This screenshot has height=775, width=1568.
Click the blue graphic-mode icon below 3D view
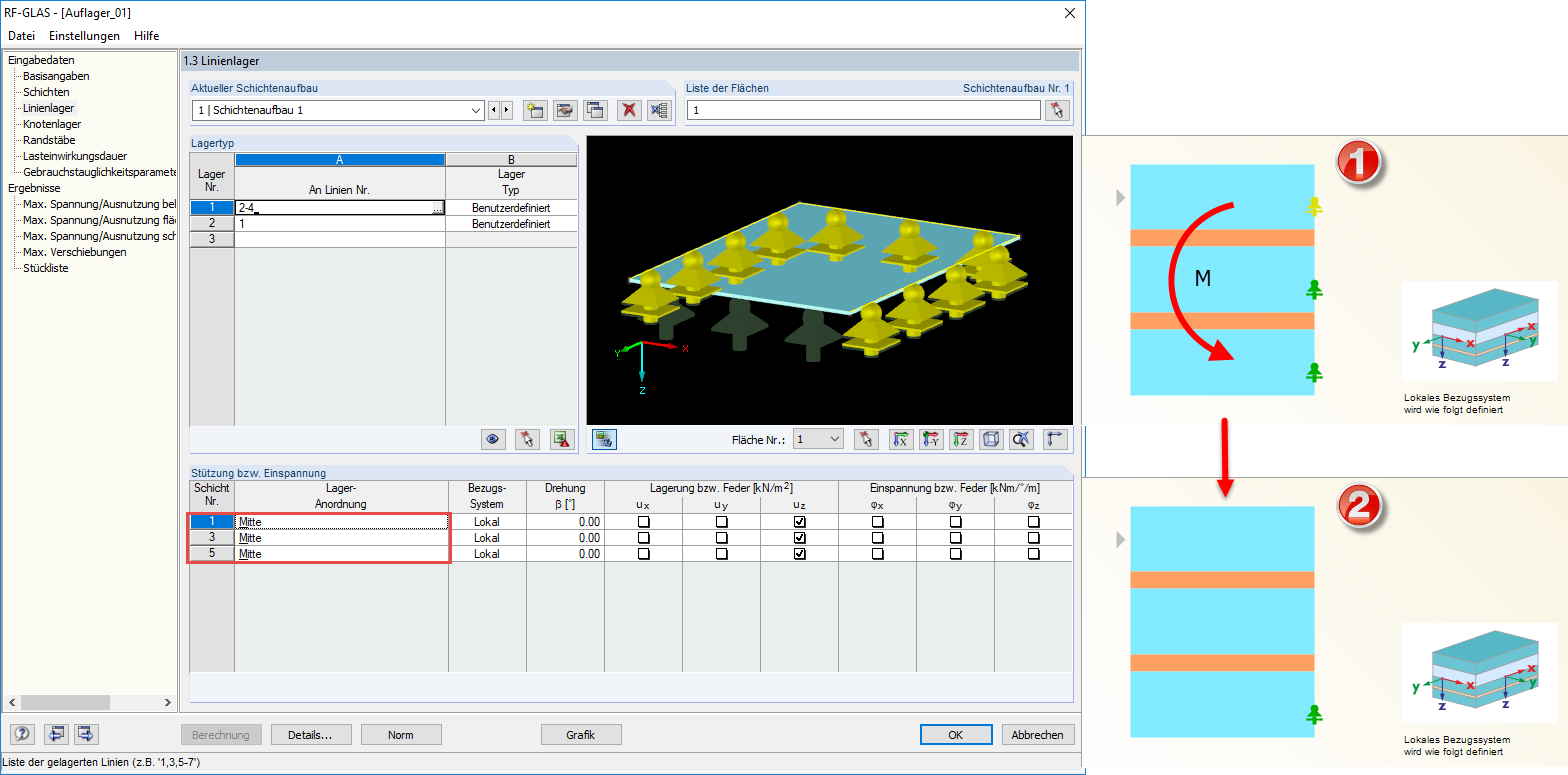[x=603, y=438]
